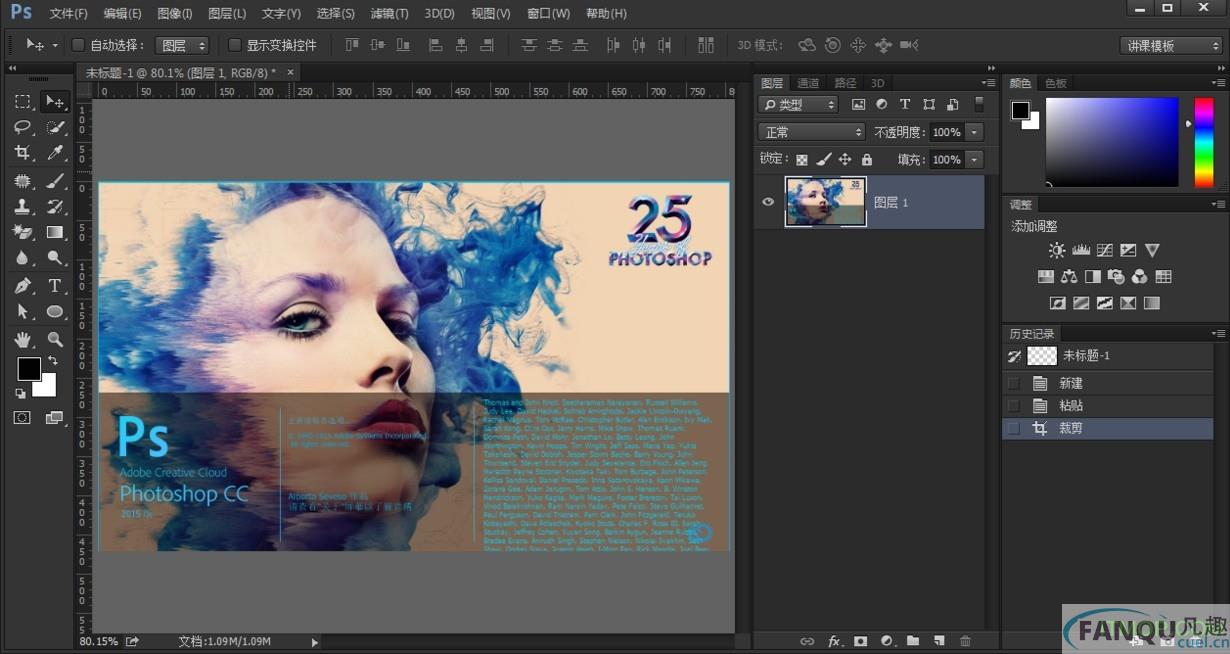Toggle lock transparent pixels
The image size is (1230, 654).
click(x=801, y=160)
